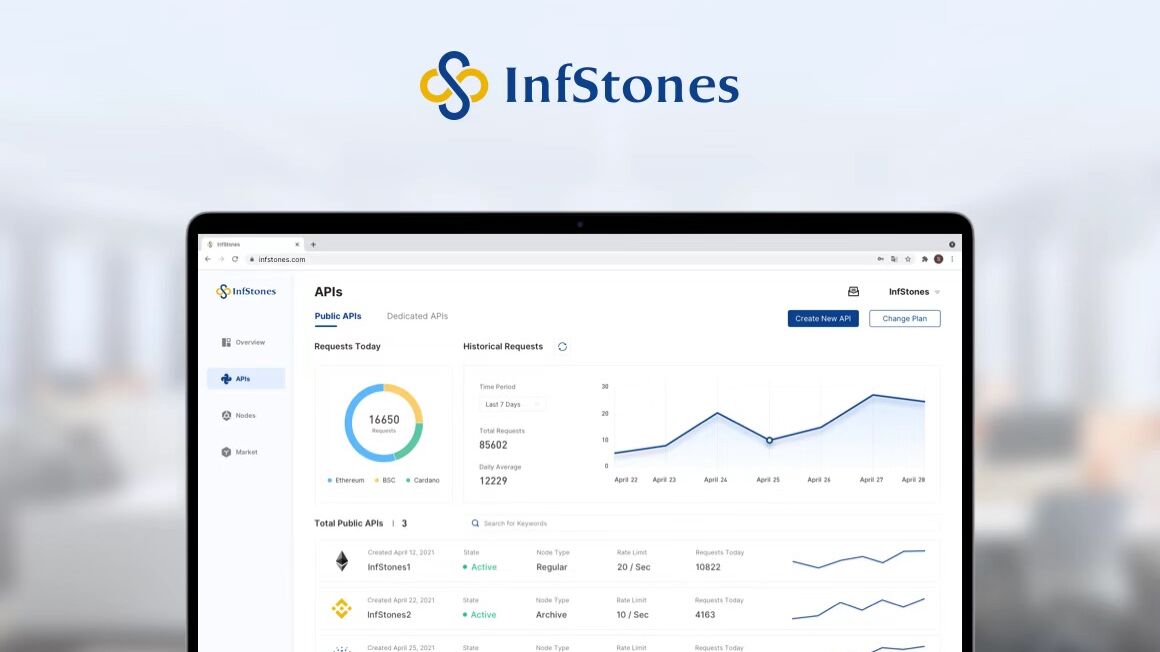Refresh Historical Requests with the reload icon
Screen dimensions: 1160x652
coord(562,346)
